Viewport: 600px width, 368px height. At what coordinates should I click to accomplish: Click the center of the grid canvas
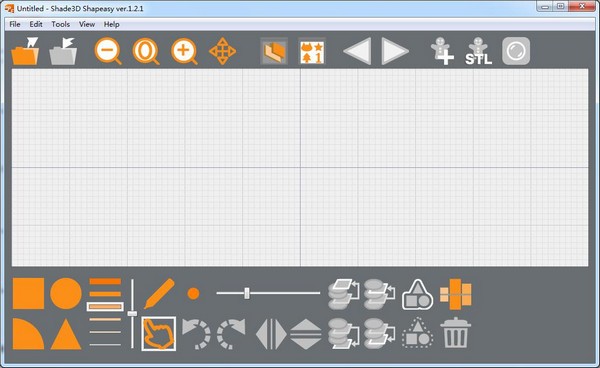300,168
